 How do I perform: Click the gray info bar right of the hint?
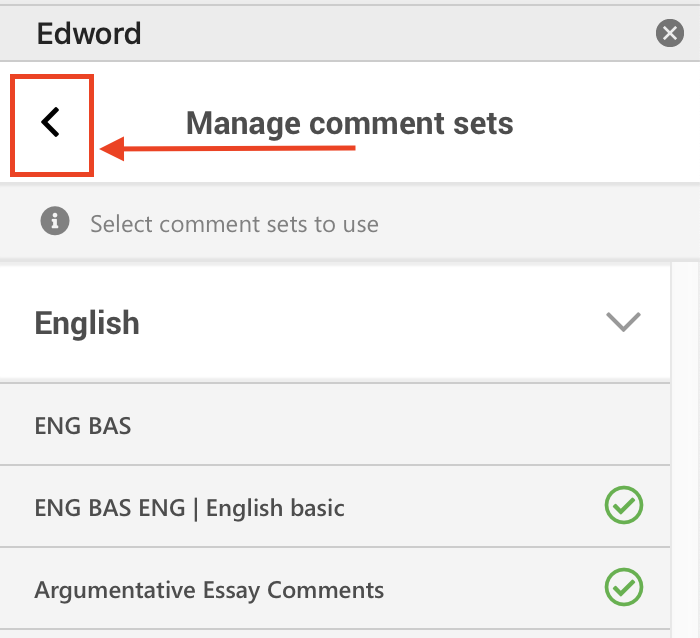point(540,223)
